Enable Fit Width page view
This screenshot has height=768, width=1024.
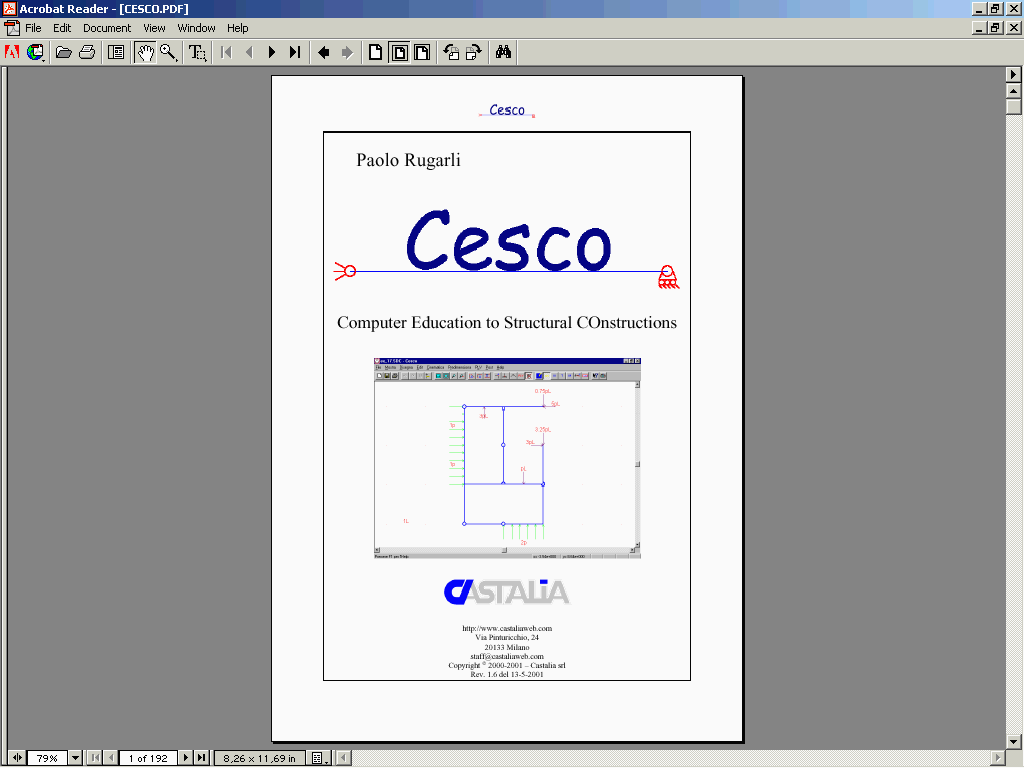[x=422, y=52]
